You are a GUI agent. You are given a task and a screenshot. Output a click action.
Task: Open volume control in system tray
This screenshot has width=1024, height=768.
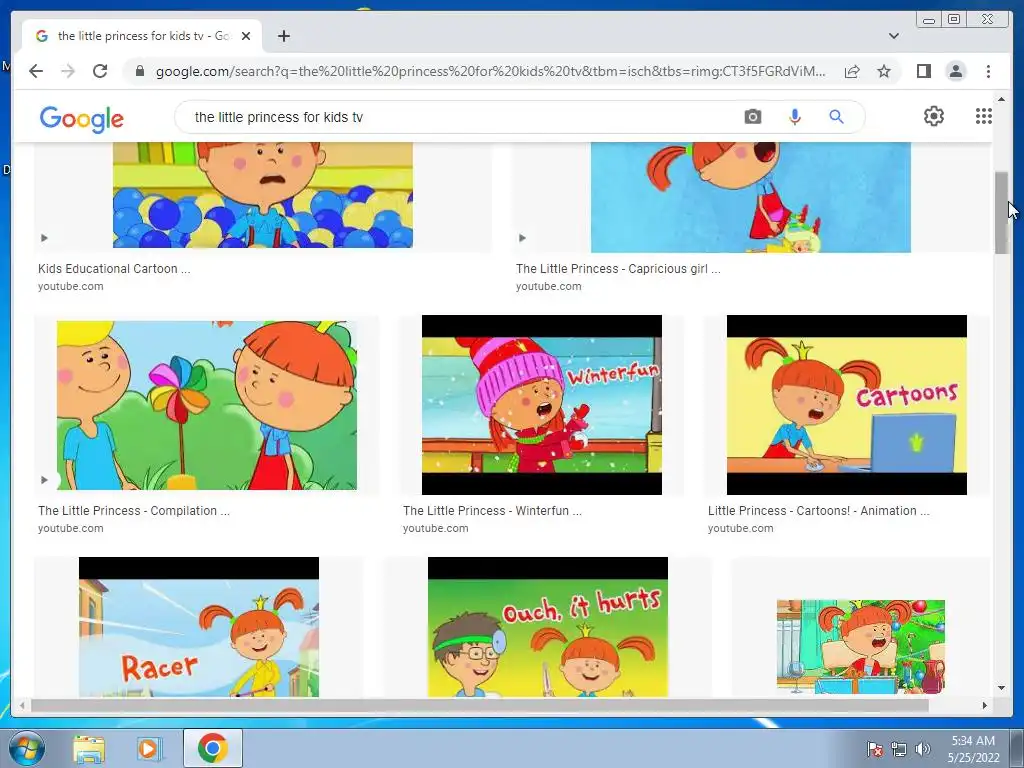pos(923,749)
